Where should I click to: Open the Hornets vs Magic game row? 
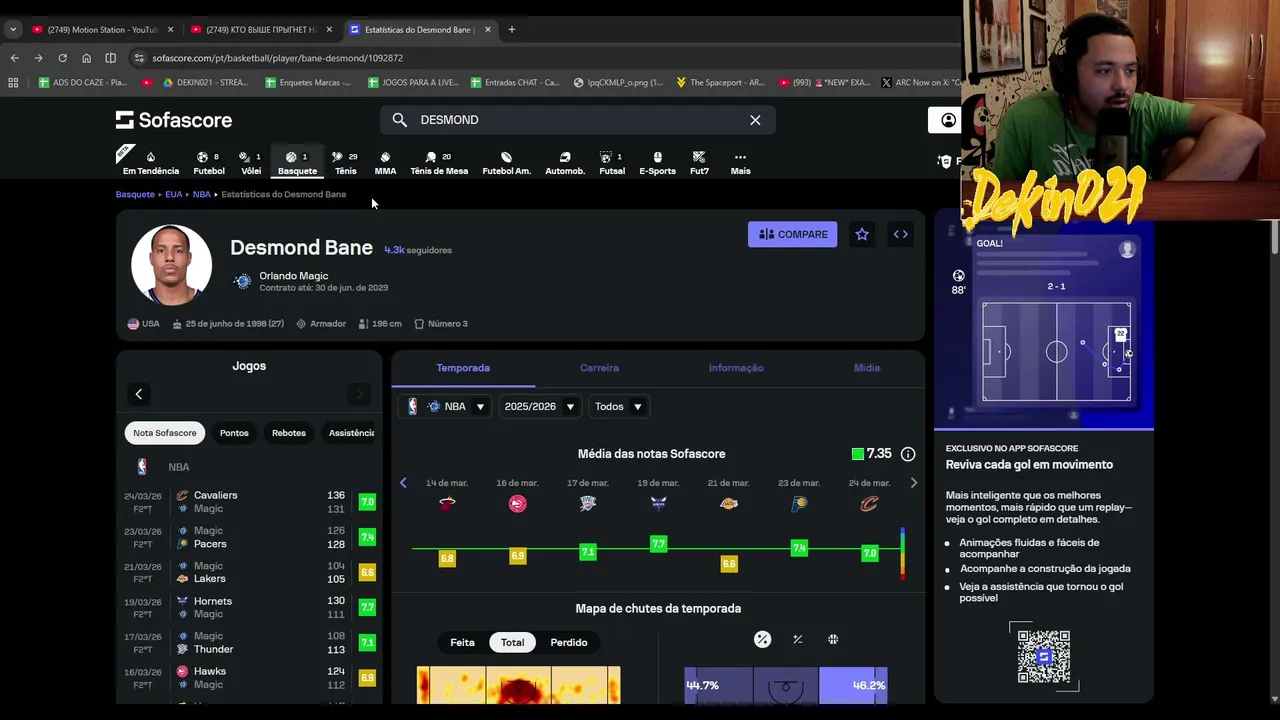pyautogui.click(x=249, y=608)
